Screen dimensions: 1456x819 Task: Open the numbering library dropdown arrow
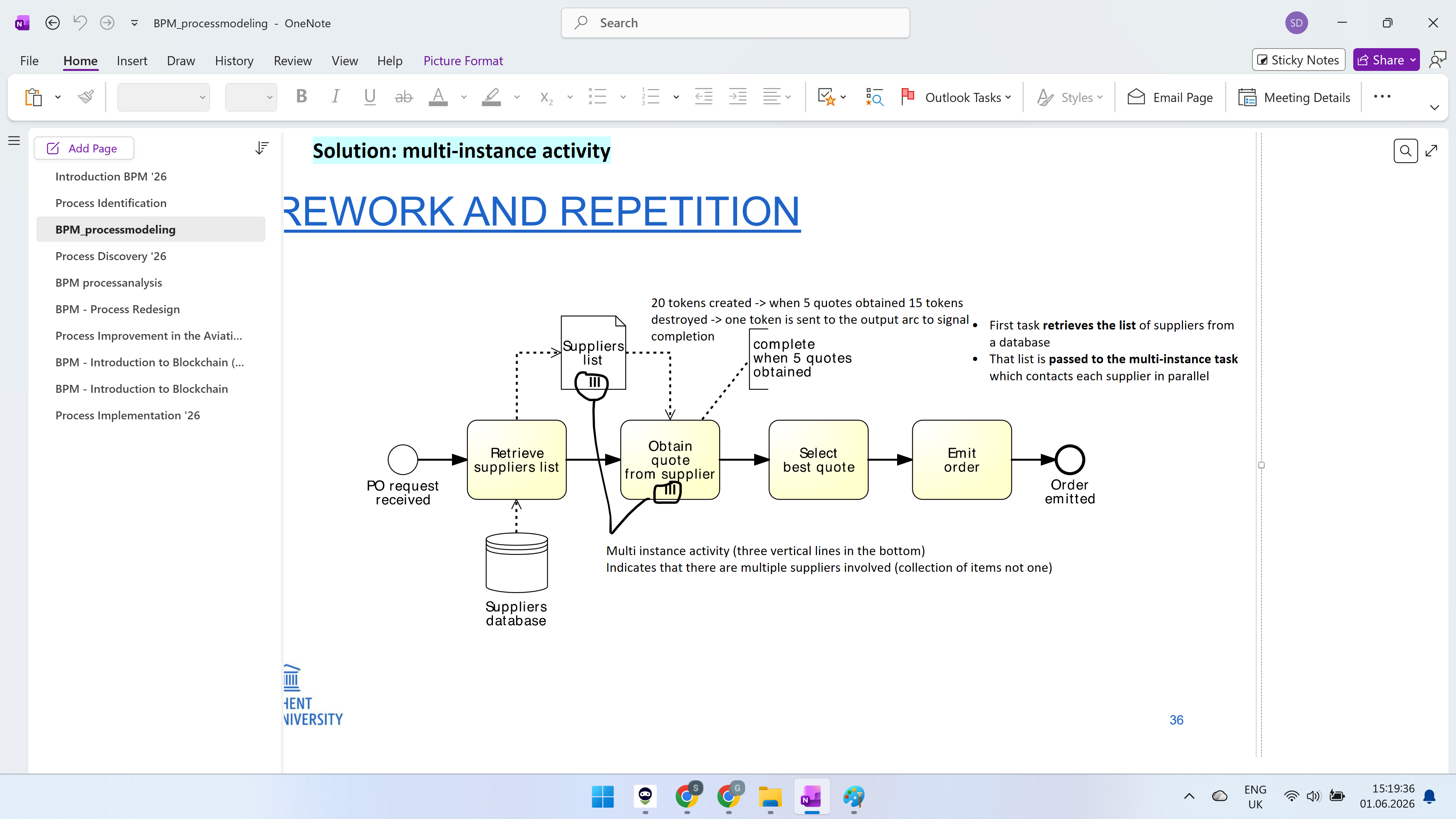point(676,97)
